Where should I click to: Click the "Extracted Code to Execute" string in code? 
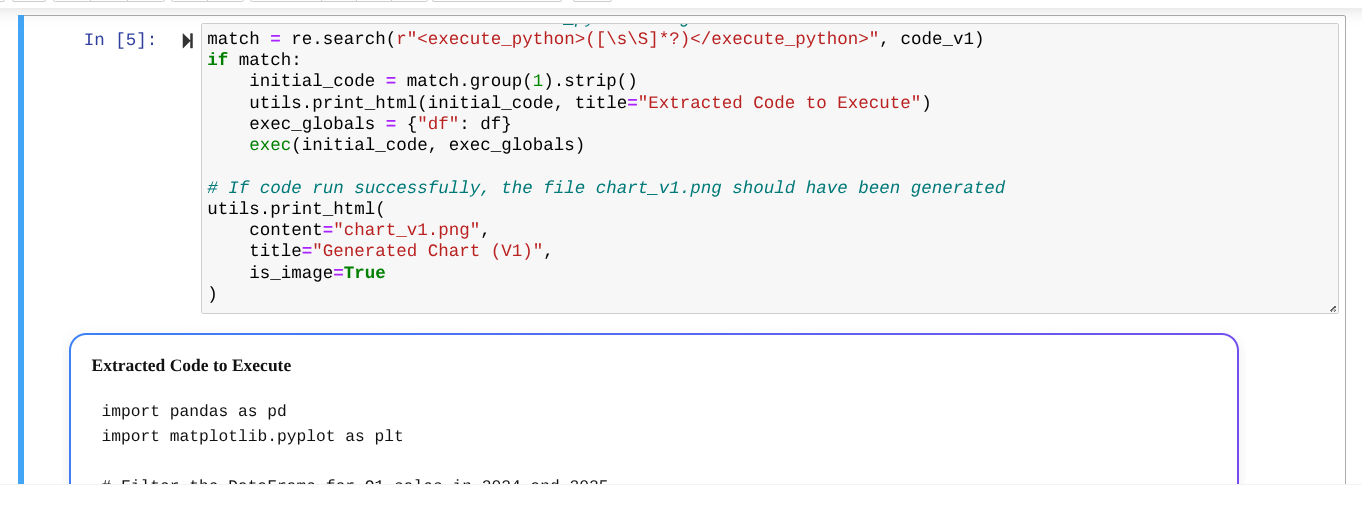pyautogui.click(x=780, y=103)
